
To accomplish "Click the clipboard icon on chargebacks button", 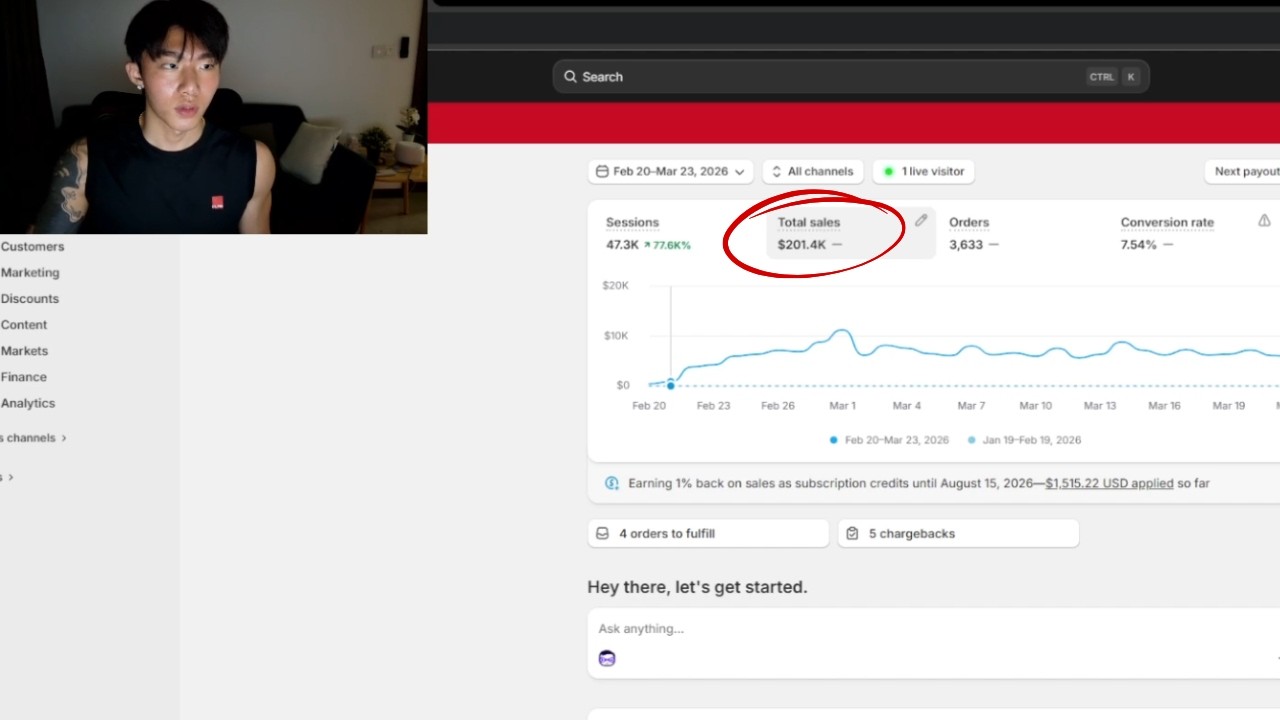I will click(x=852, y=533).
